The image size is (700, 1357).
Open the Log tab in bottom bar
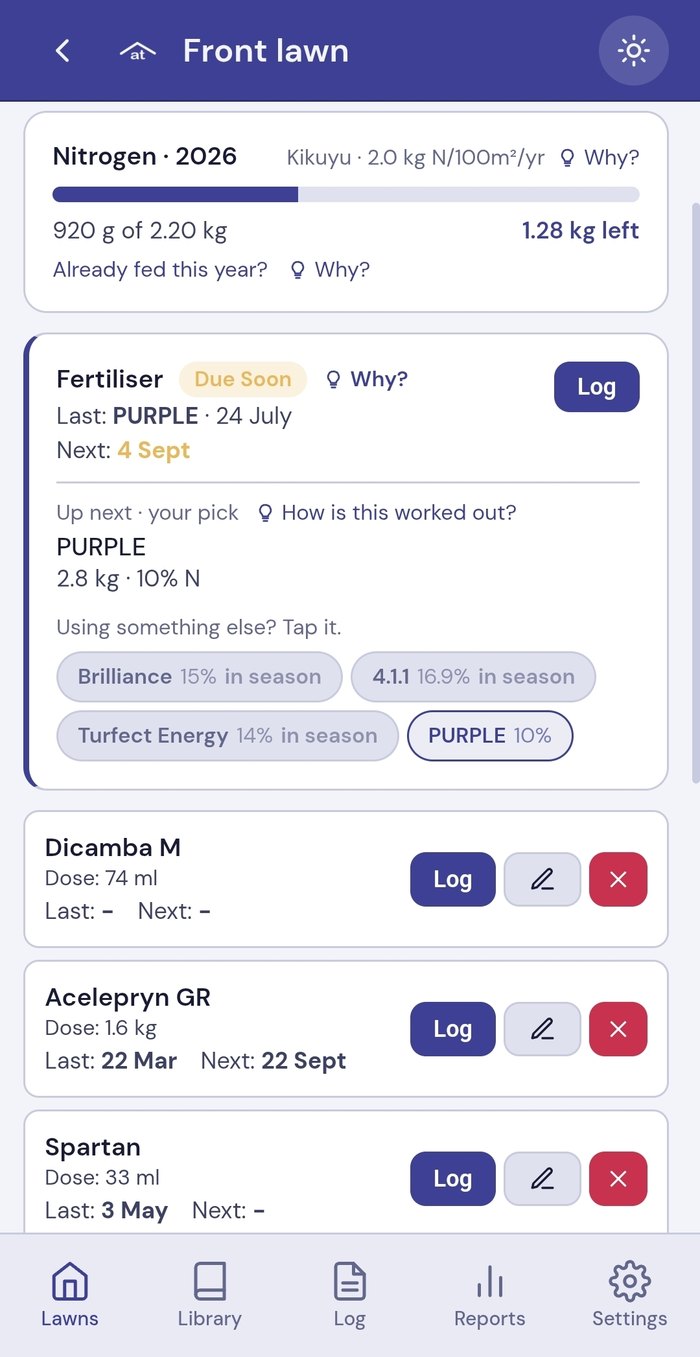(349, 1295)
